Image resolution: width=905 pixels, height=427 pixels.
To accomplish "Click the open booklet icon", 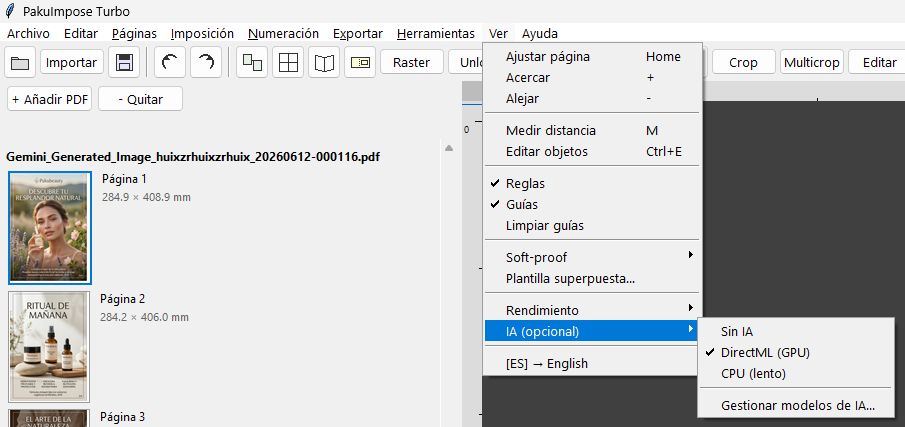I will (324, 62).
